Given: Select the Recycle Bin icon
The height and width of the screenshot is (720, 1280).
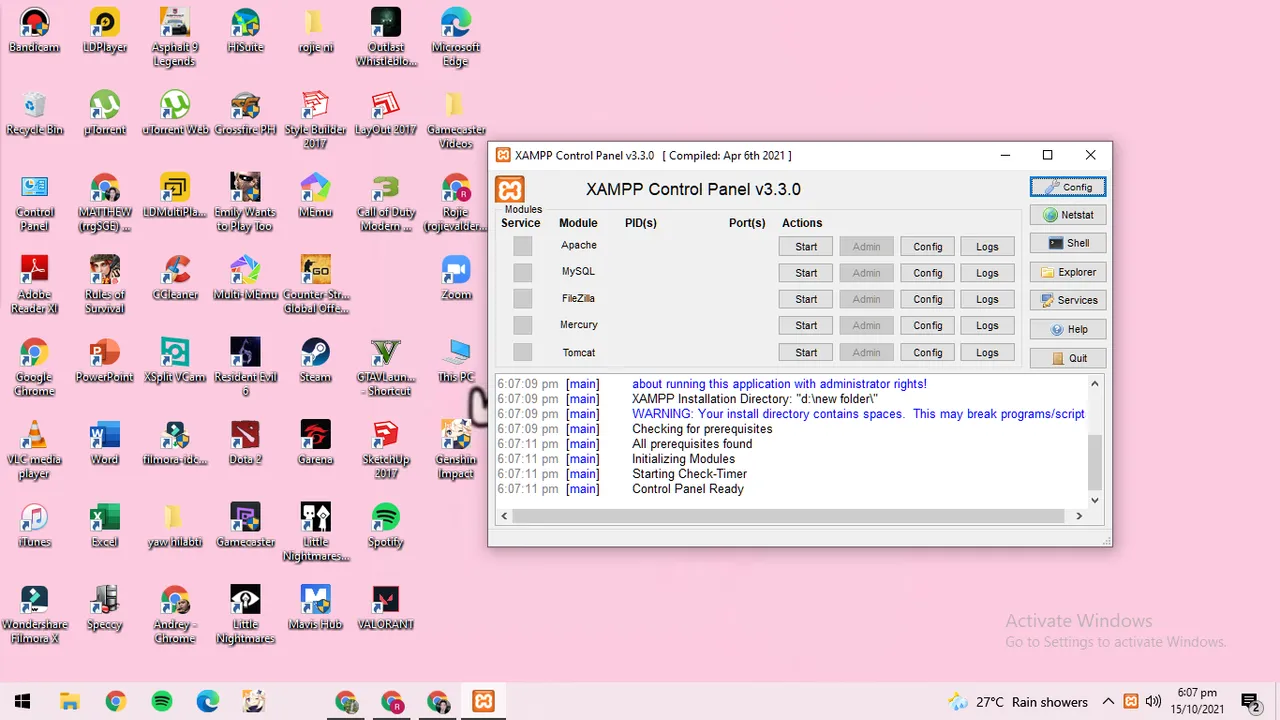Looking at the screenshot, I should [35, 113].
